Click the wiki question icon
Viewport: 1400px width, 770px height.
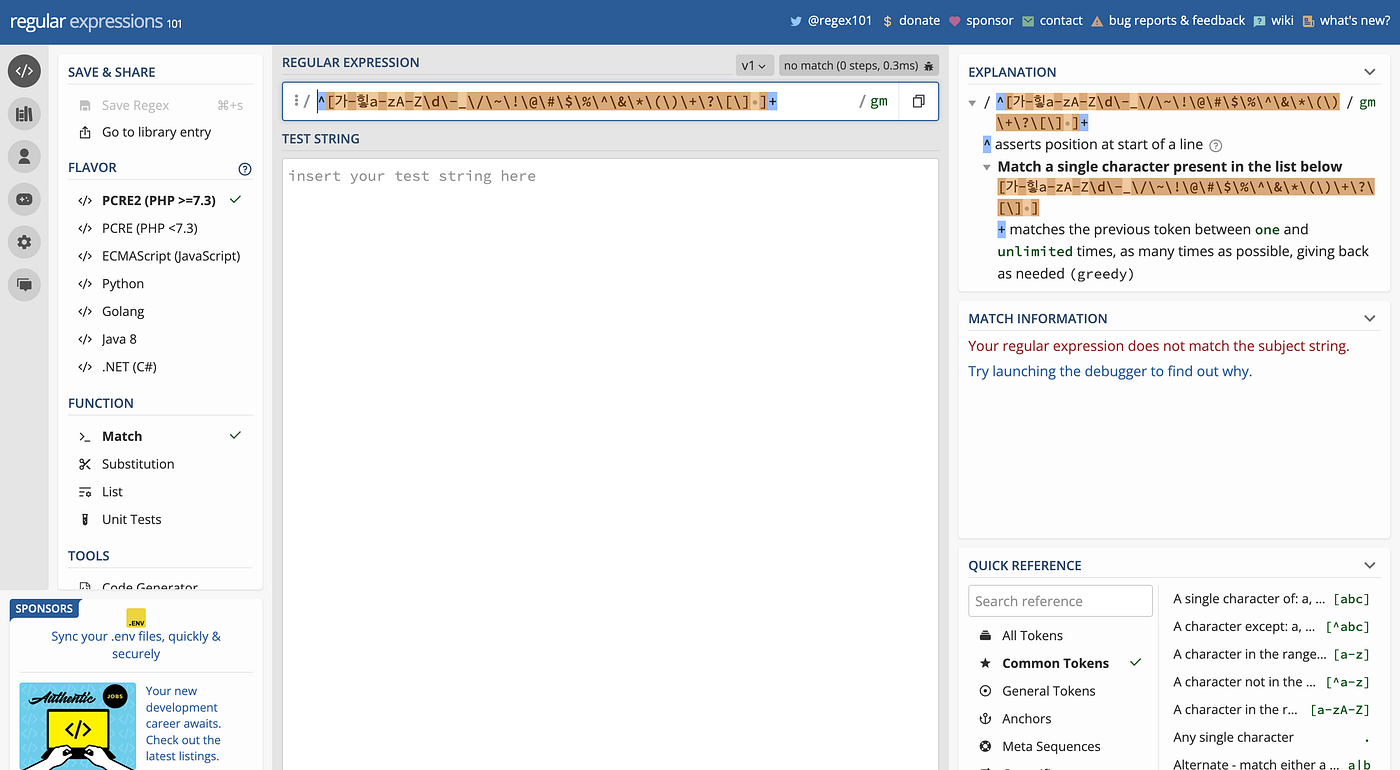1259,21
